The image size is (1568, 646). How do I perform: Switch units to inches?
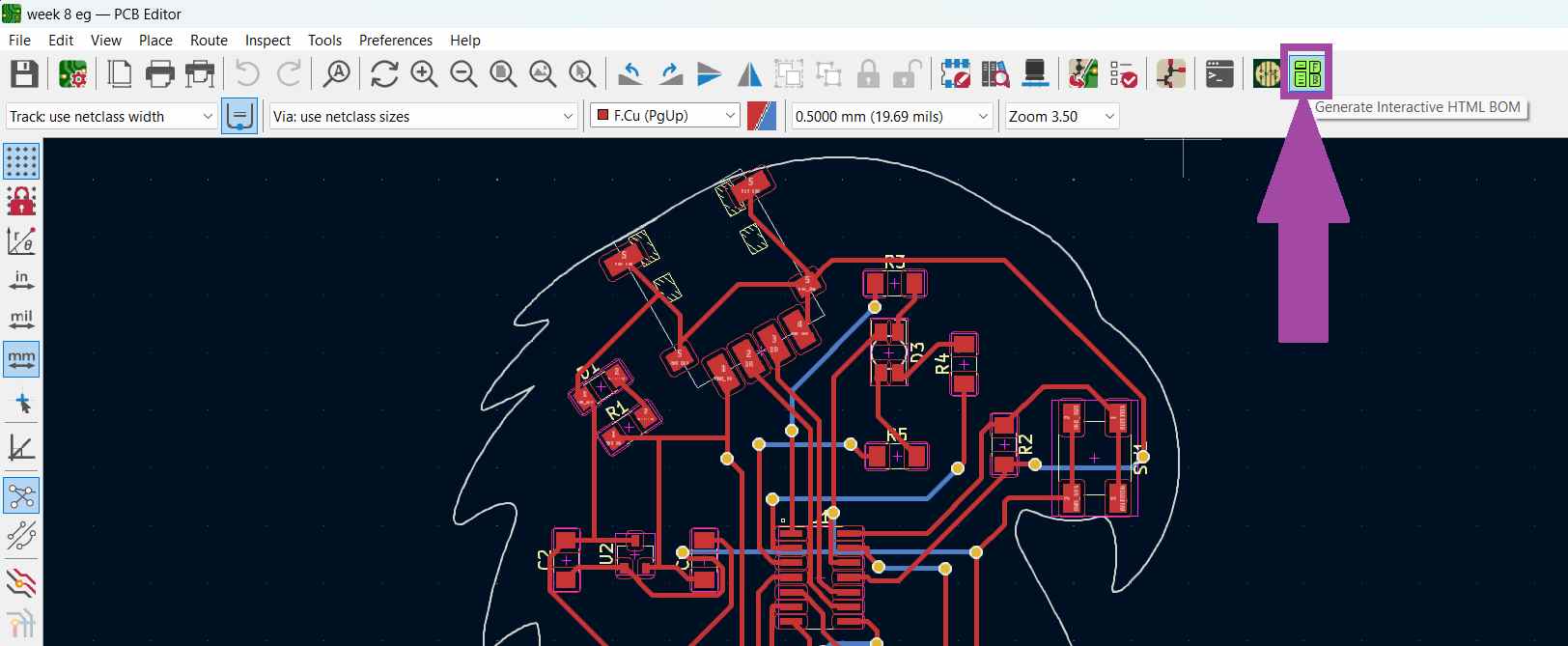[21, 280]
